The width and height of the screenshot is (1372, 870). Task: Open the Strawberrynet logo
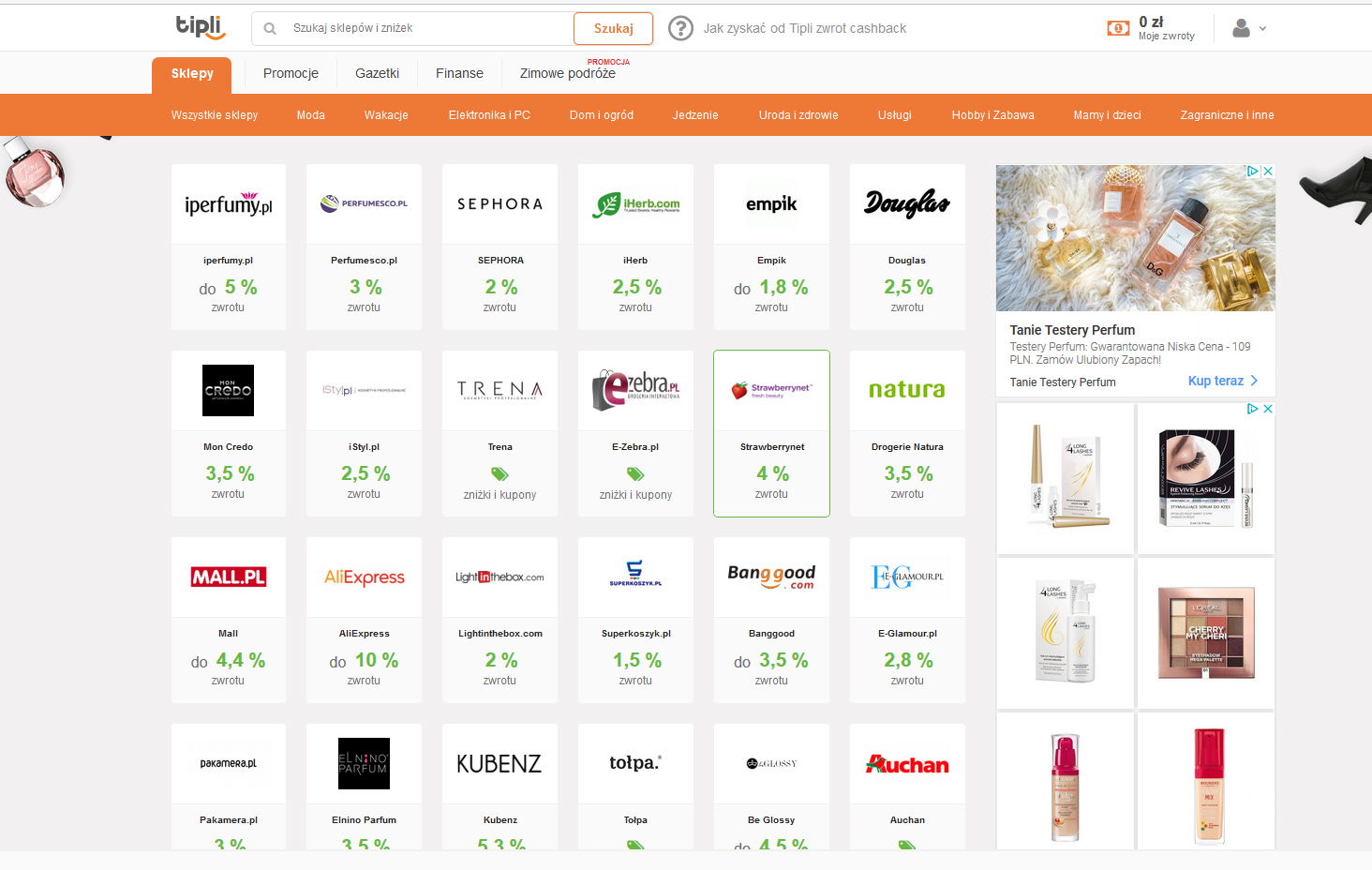[771, 390]
